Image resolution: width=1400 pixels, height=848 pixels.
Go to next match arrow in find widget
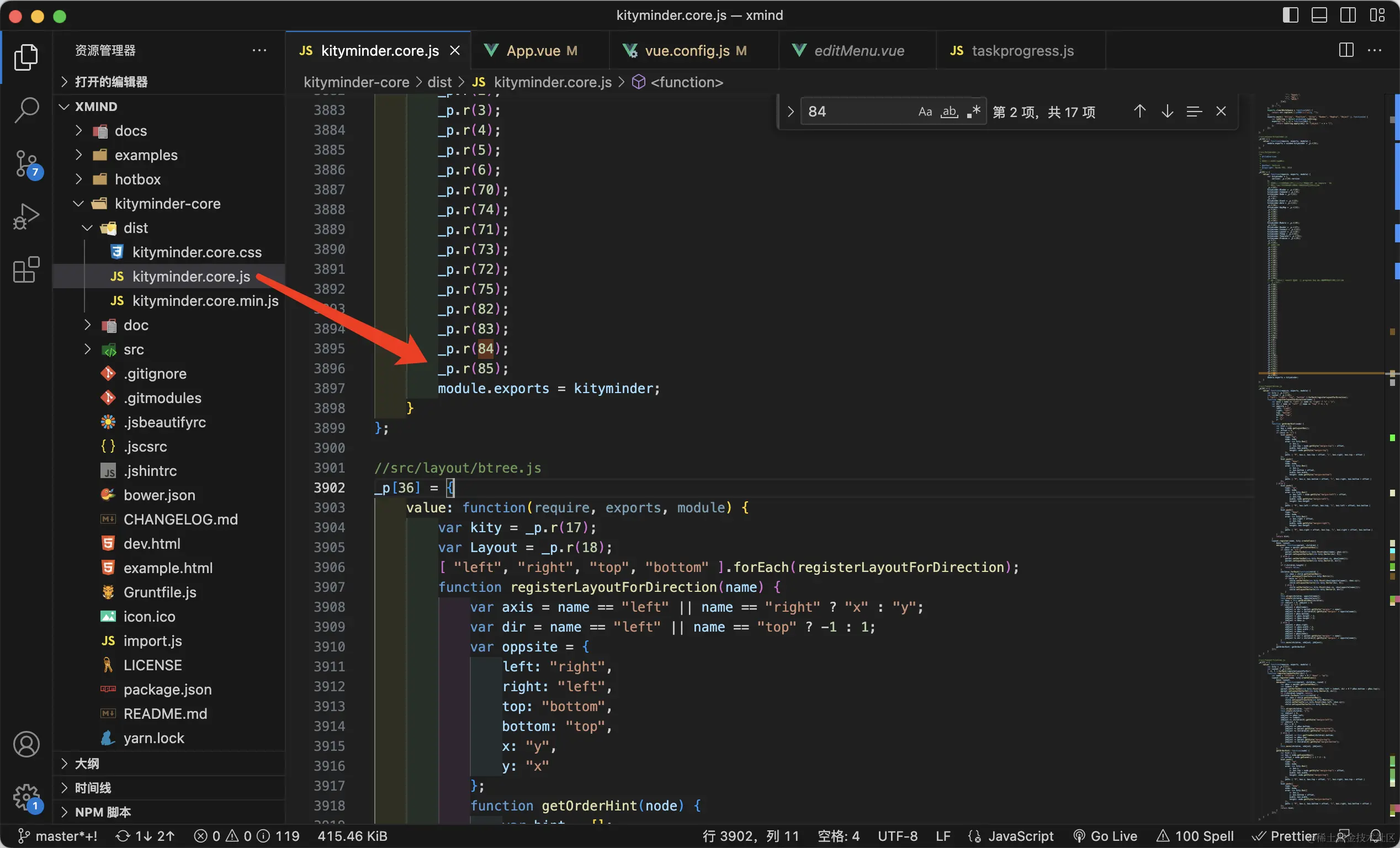pyautogui.click(x=1167, y=112)
